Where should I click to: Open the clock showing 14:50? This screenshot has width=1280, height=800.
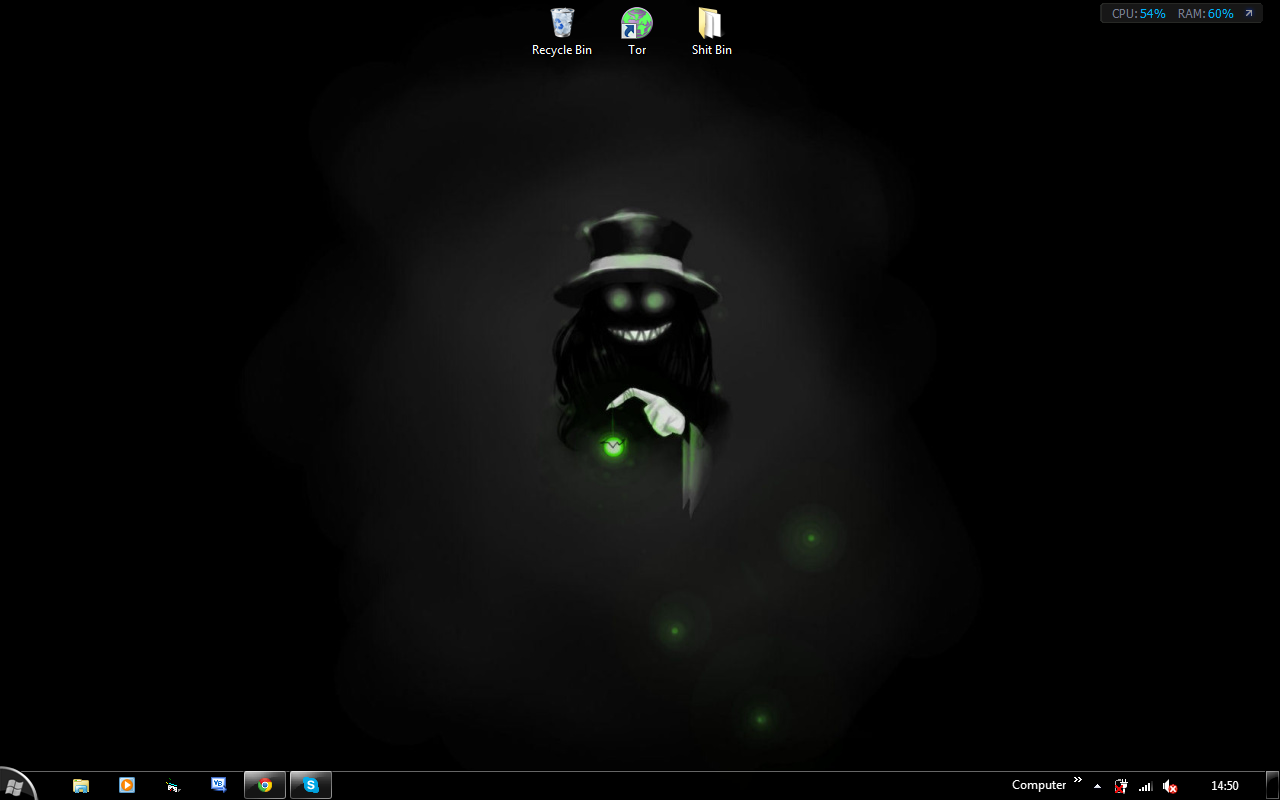coord(1225,786)
